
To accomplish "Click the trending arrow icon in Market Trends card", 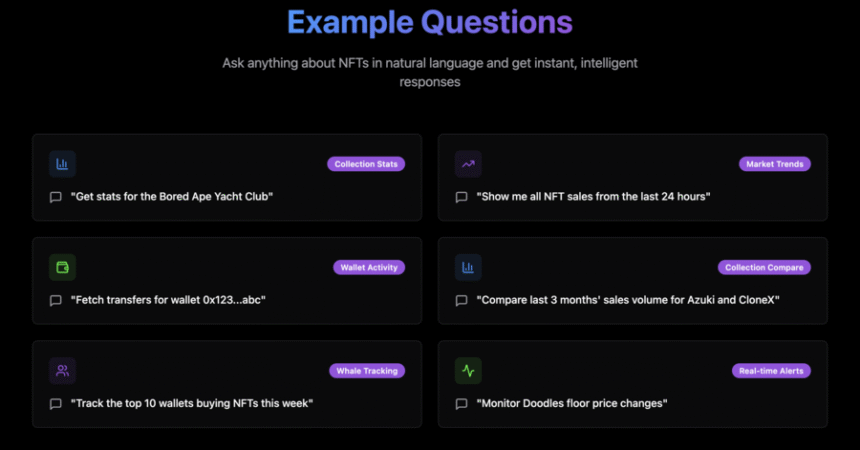I will (468, 164).
